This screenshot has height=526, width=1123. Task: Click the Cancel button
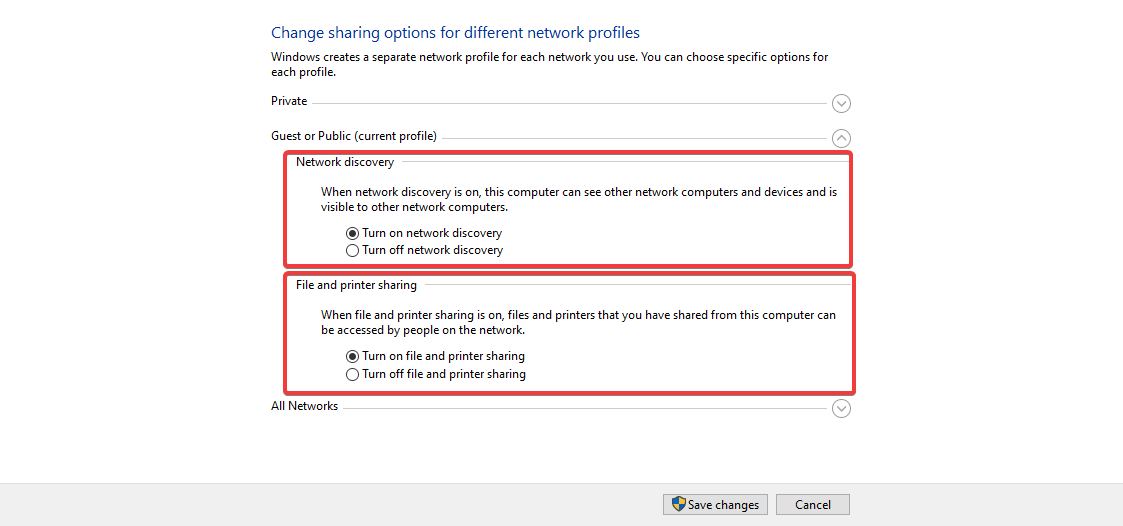click(x=812, y=505)
